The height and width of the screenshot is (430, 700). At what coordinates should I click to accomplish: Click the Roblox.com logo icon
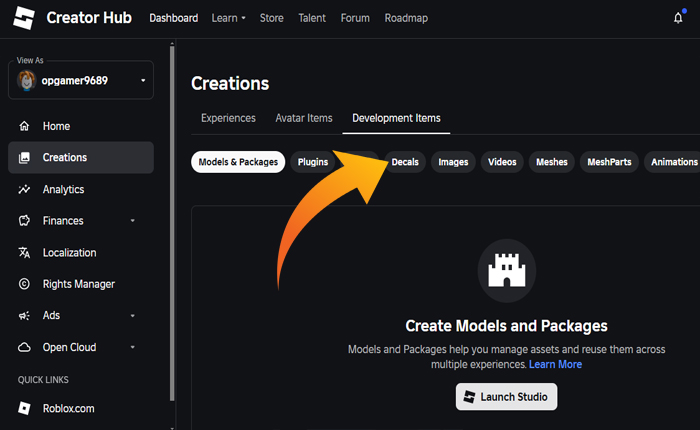click(x=24, y=408)
